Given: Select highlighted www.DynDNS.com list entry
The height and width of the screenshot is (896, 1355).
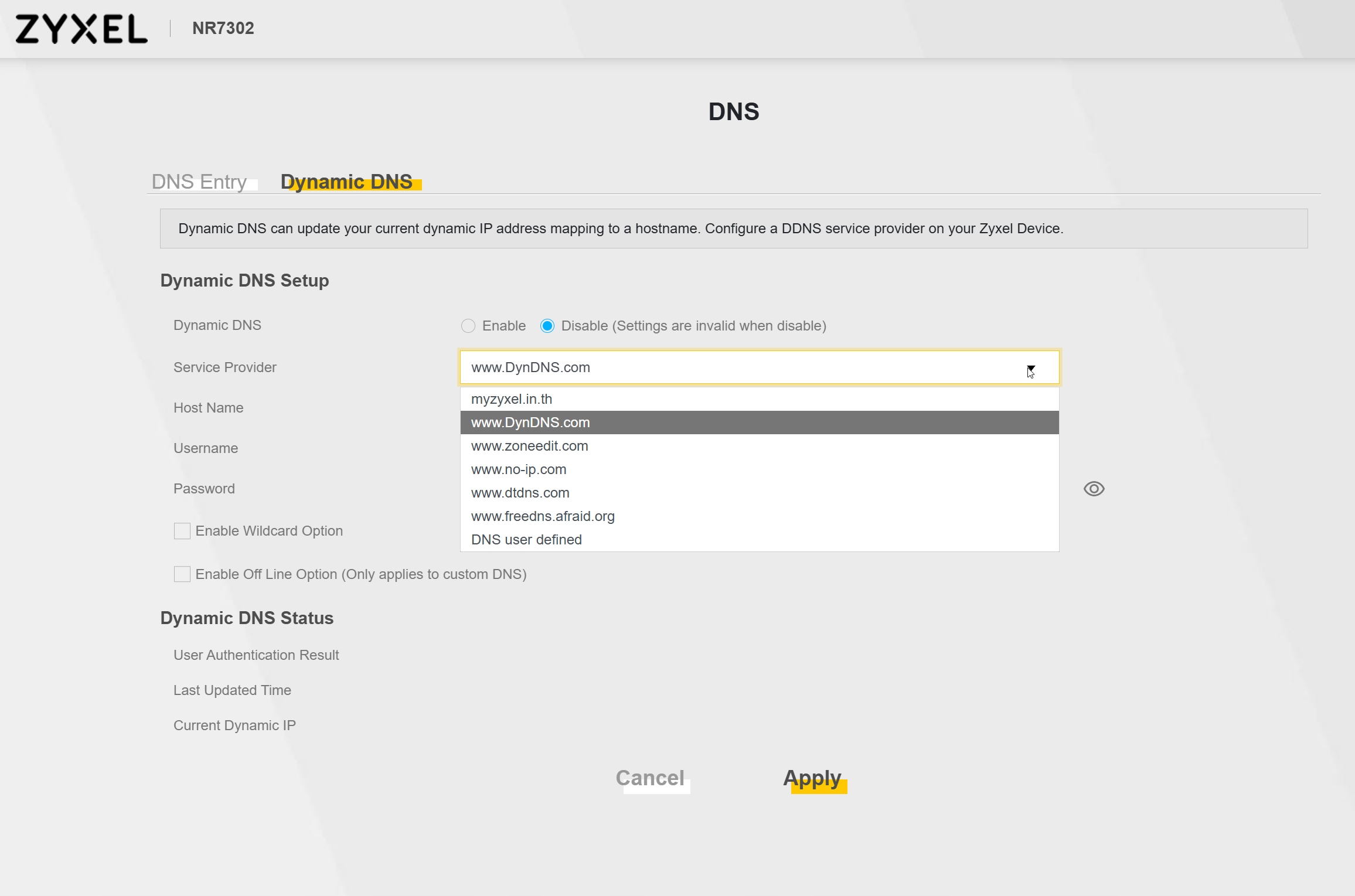Looking at the screenshot, I should 530,423.
